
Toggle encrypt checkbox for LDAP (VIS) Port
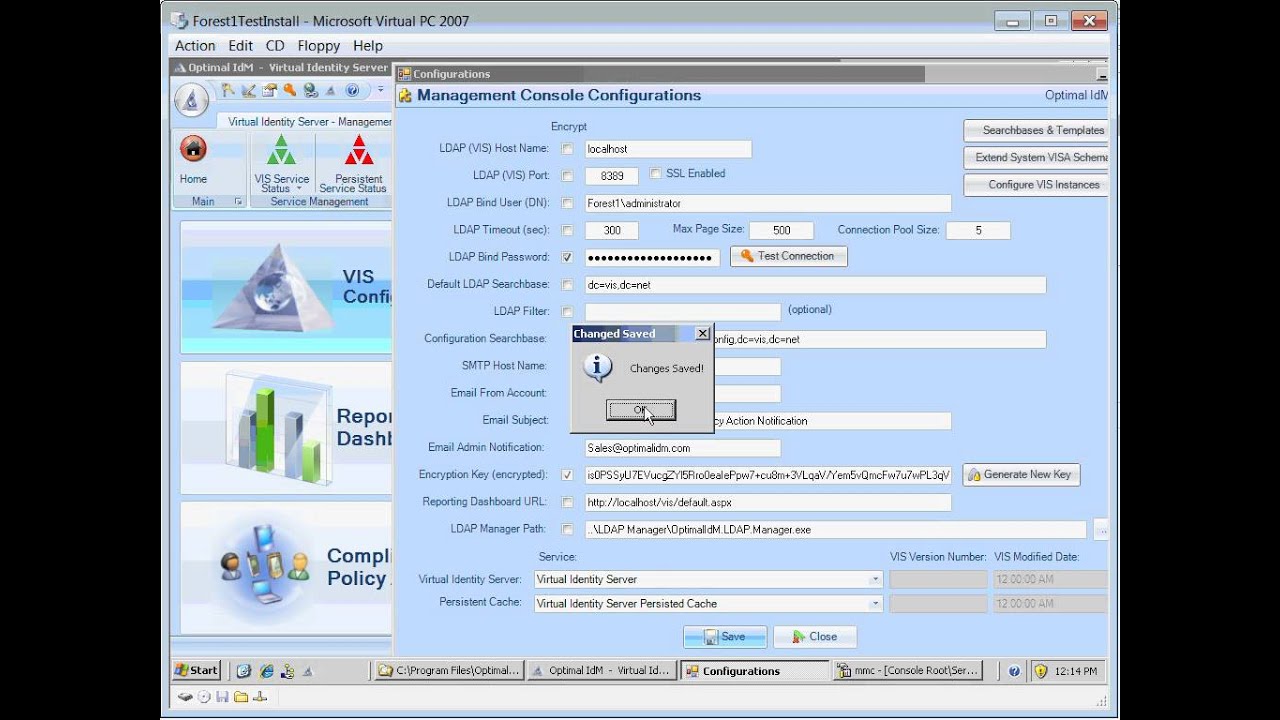pos(567,176)
